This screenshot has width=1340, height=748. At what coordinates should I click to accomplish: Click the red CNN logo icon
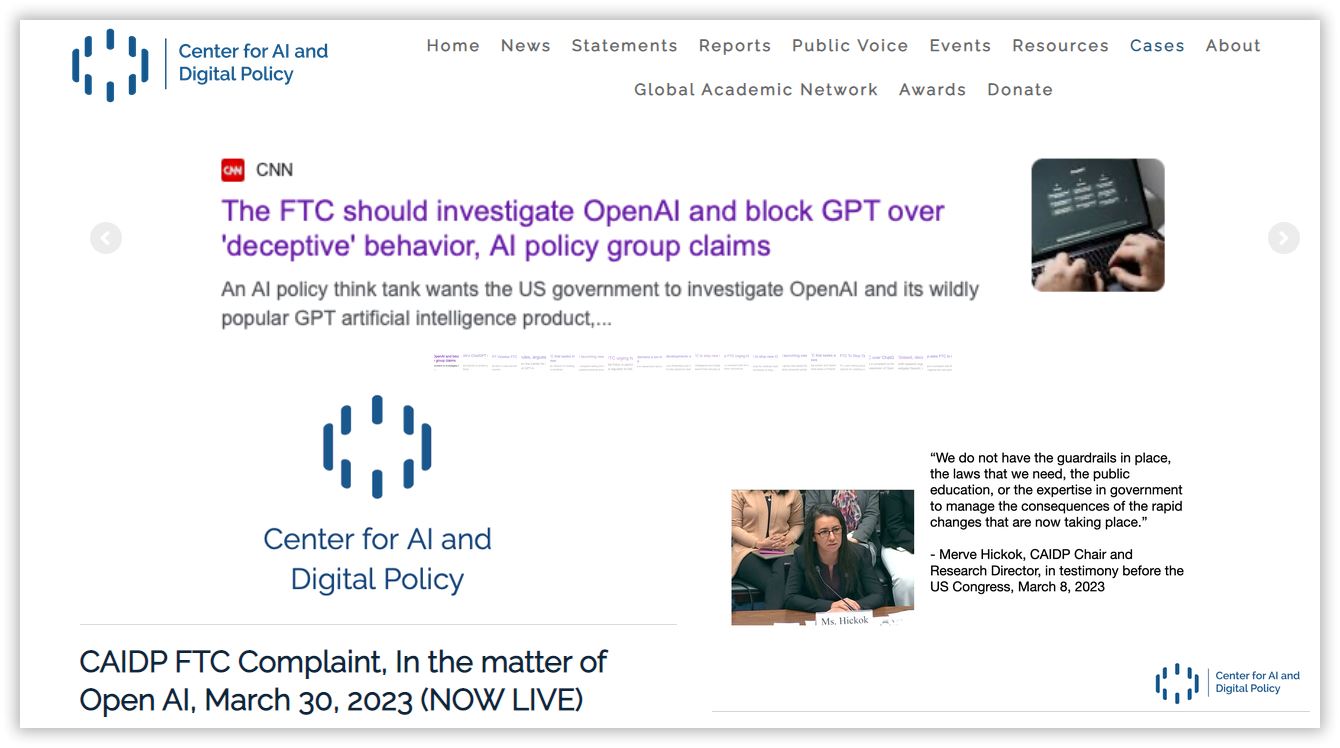click(233, 170)
